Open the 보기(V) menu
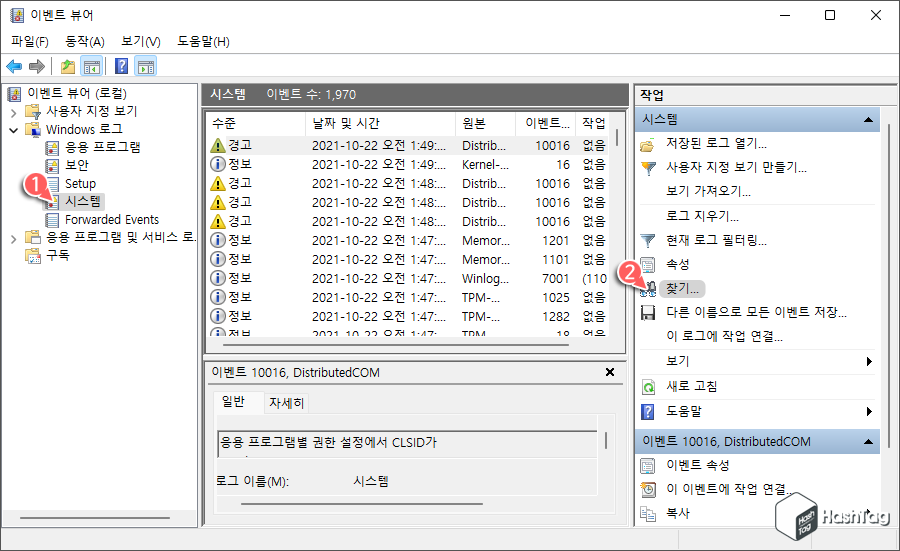This screenshot has height=551, width=900. tap(141, 42)
